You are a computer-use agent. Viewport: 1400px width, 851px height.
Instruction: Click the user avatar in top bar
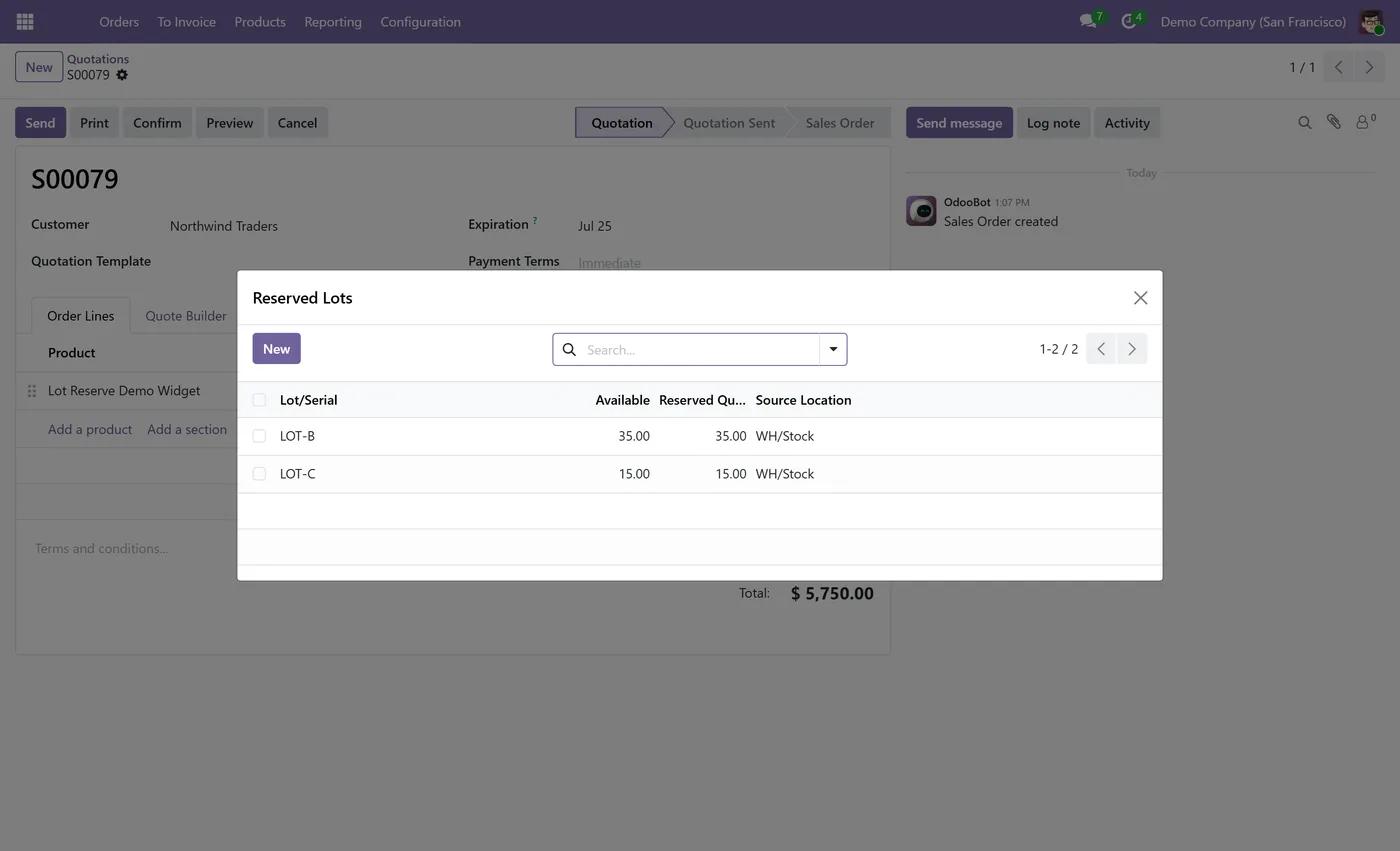(1371, 21)
